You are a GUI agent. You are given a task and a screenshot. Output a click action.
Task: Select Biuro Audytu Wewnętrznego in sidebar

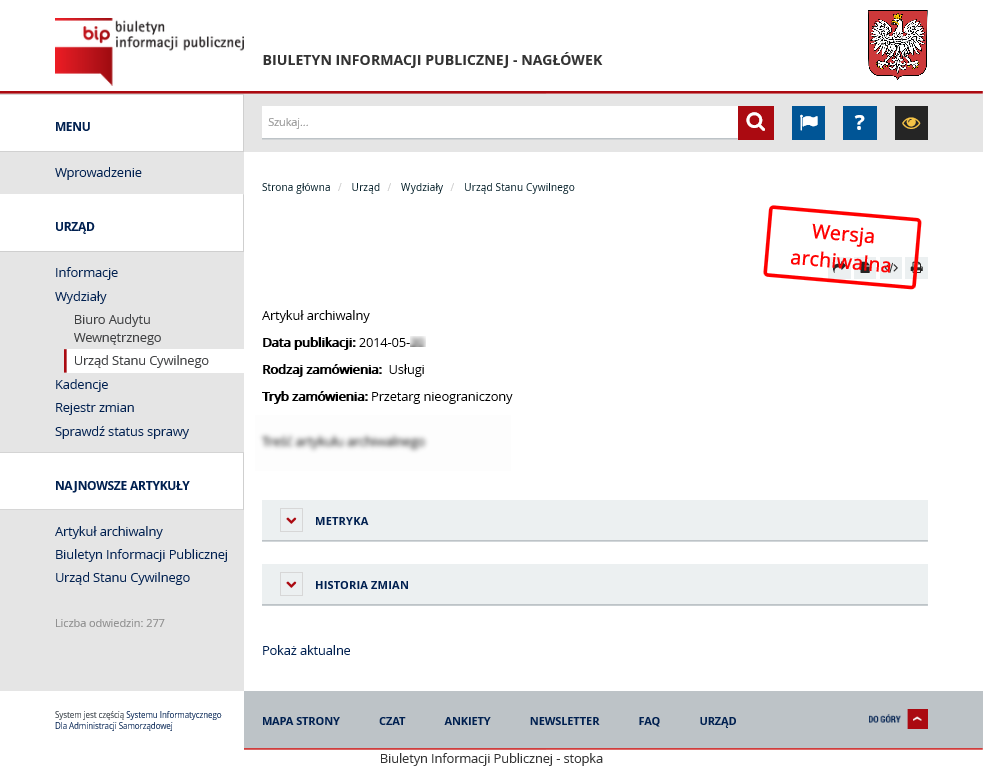pyautogui.click(x=117, y=328)
